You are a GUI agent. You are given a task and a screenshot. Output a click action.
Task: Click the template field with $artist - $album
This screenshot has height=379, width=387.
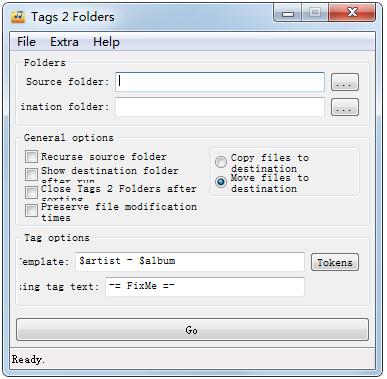click(x=190, y=261)
